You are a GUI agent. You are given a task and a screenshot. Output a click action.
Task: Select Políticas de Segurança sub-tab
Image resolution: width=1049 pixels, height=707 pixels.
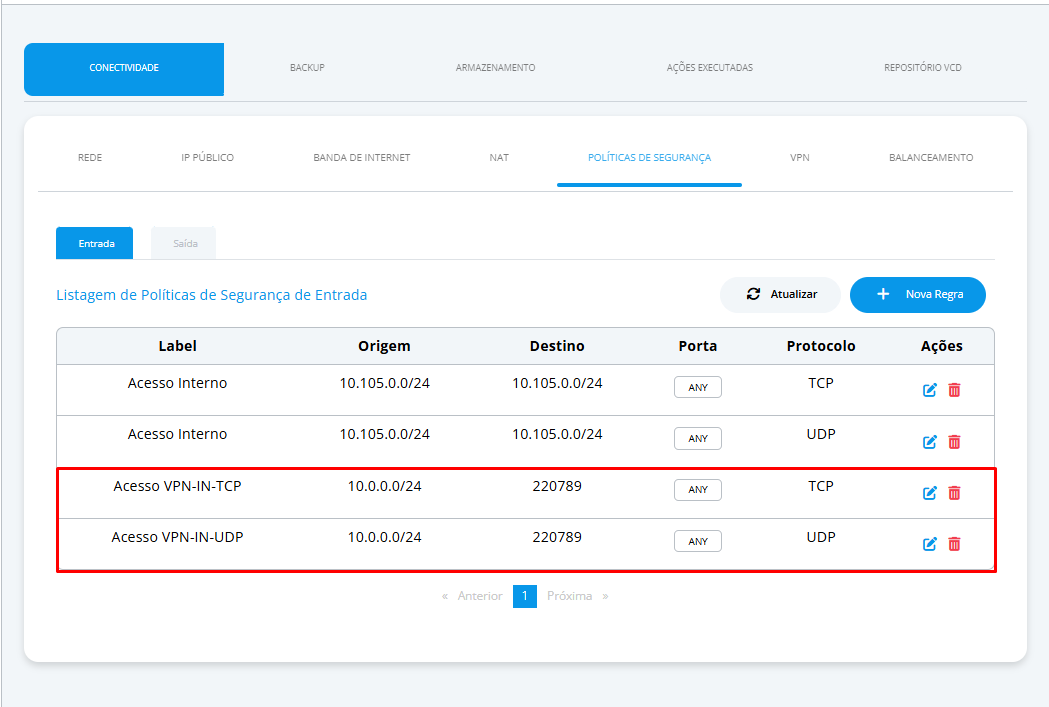(x=649, y=158)
